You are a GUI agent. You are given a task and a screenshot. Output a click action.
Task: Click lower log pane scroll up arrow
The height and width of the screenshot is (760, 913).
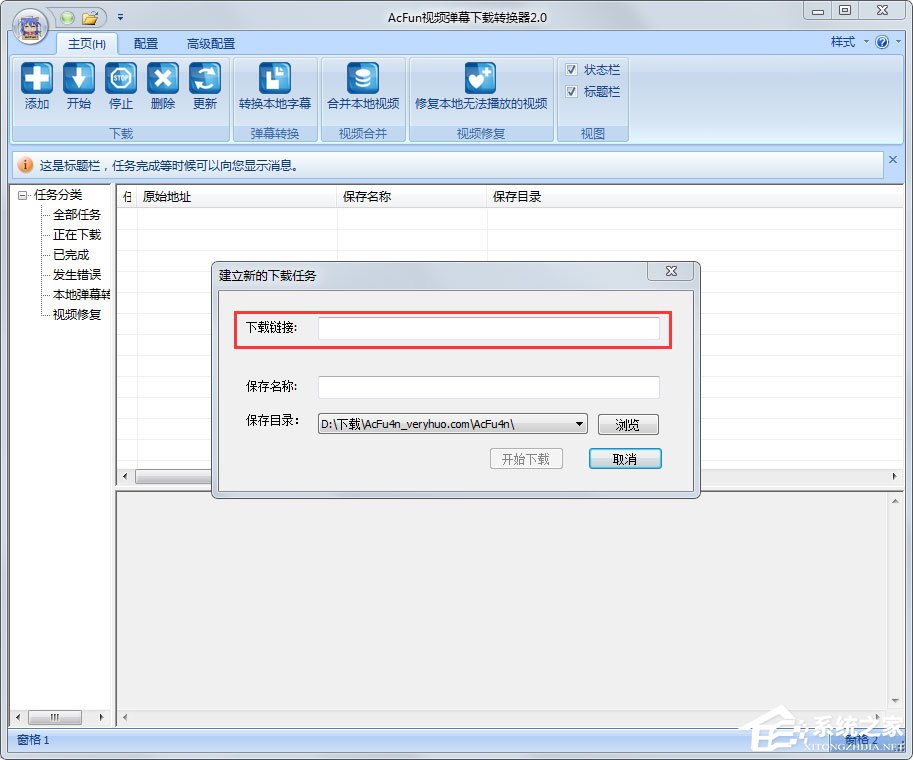coord(895,501)
